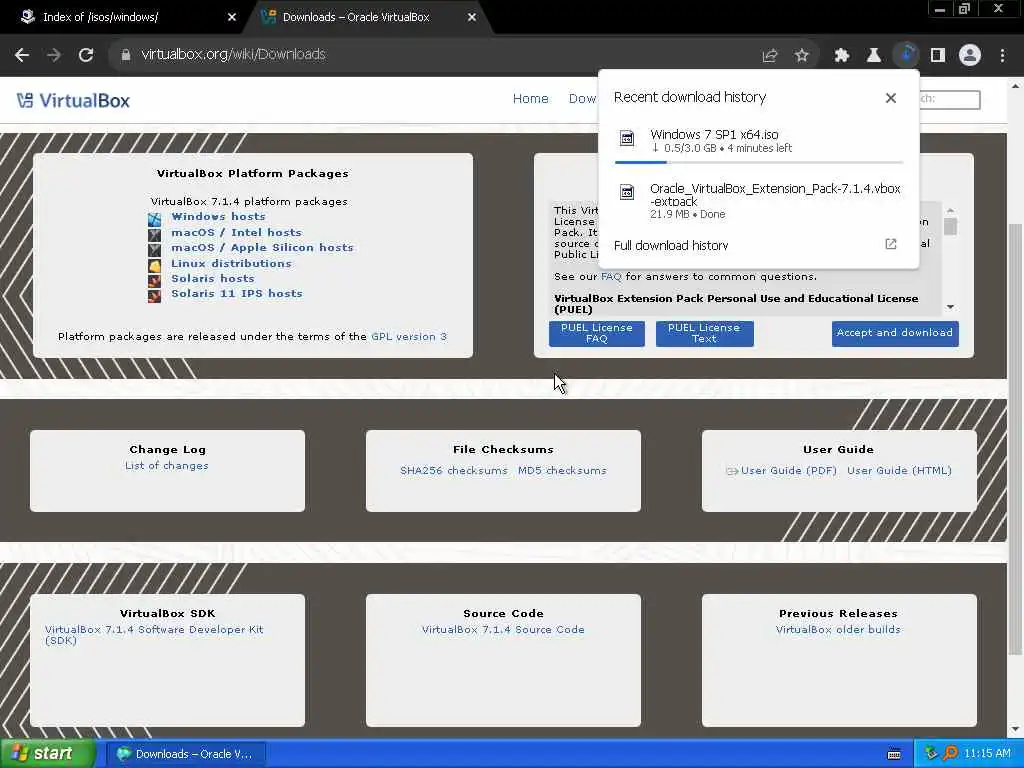
Task: Click the Windows hosts icon
Action: pyautogui.click(x=154, y=219)
